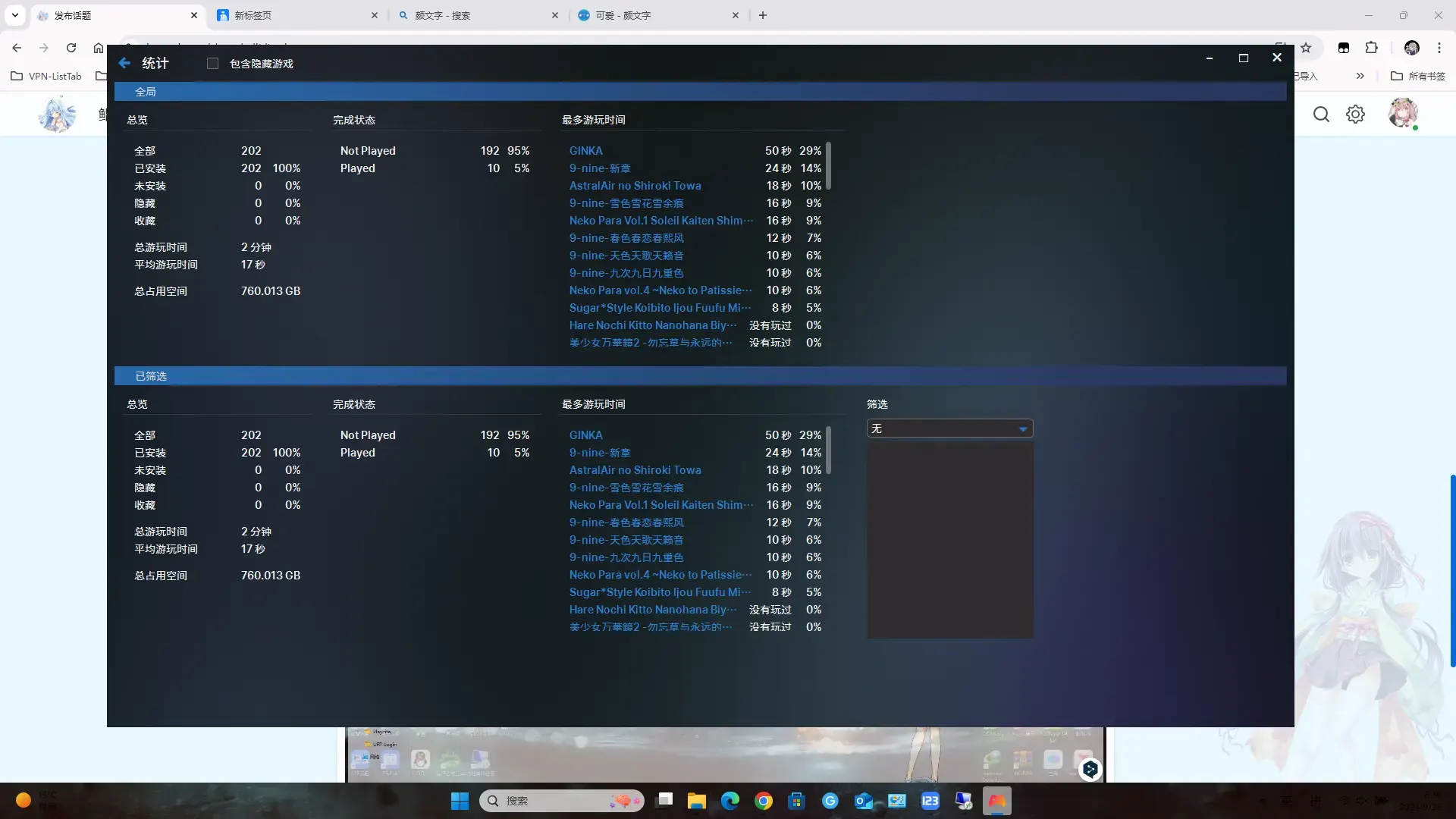Screen dimensions: 1456x819
Task: Open the browser extensions puzzle icon
Action: pos(1371,48)
